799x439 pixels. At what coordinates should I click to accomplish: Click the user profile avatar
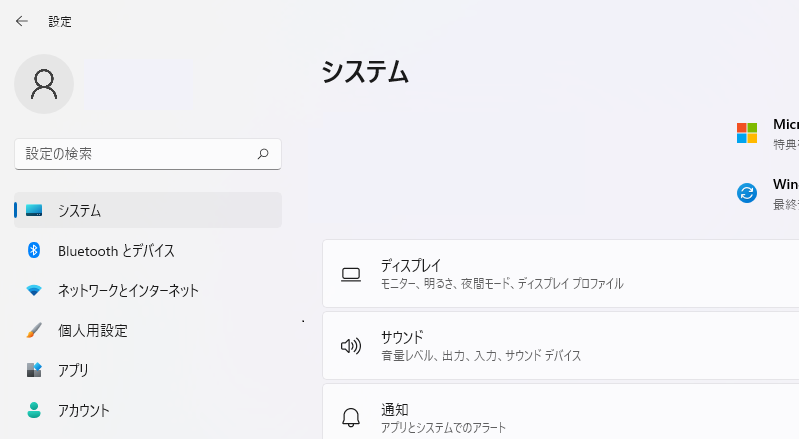pos(44,84)
